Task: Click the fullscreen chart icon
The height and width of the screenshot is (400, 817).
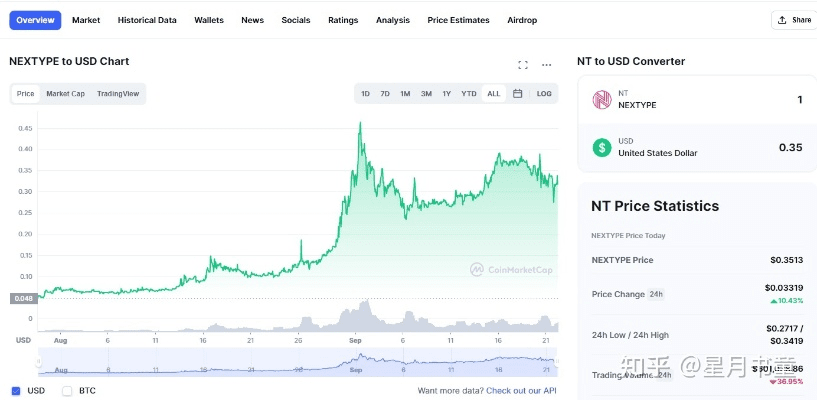Action: point(522,65)
